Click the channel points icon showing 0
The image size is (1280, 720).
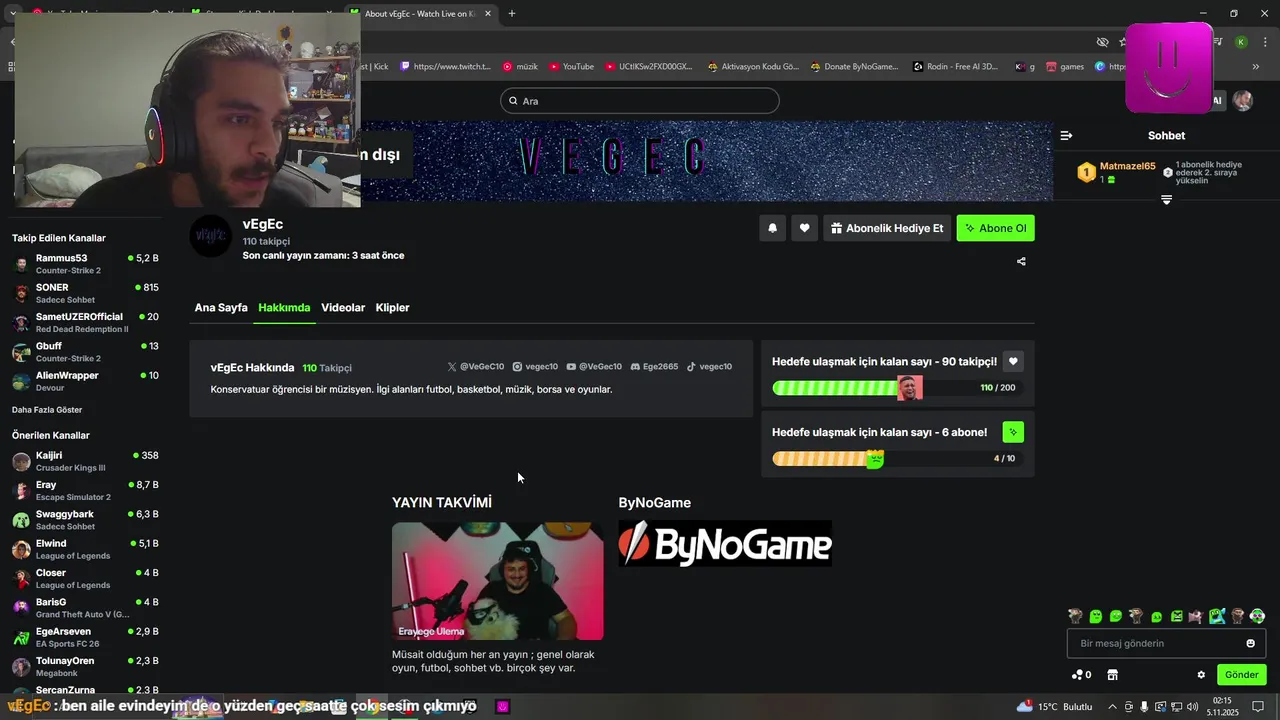click(1081, 675)
